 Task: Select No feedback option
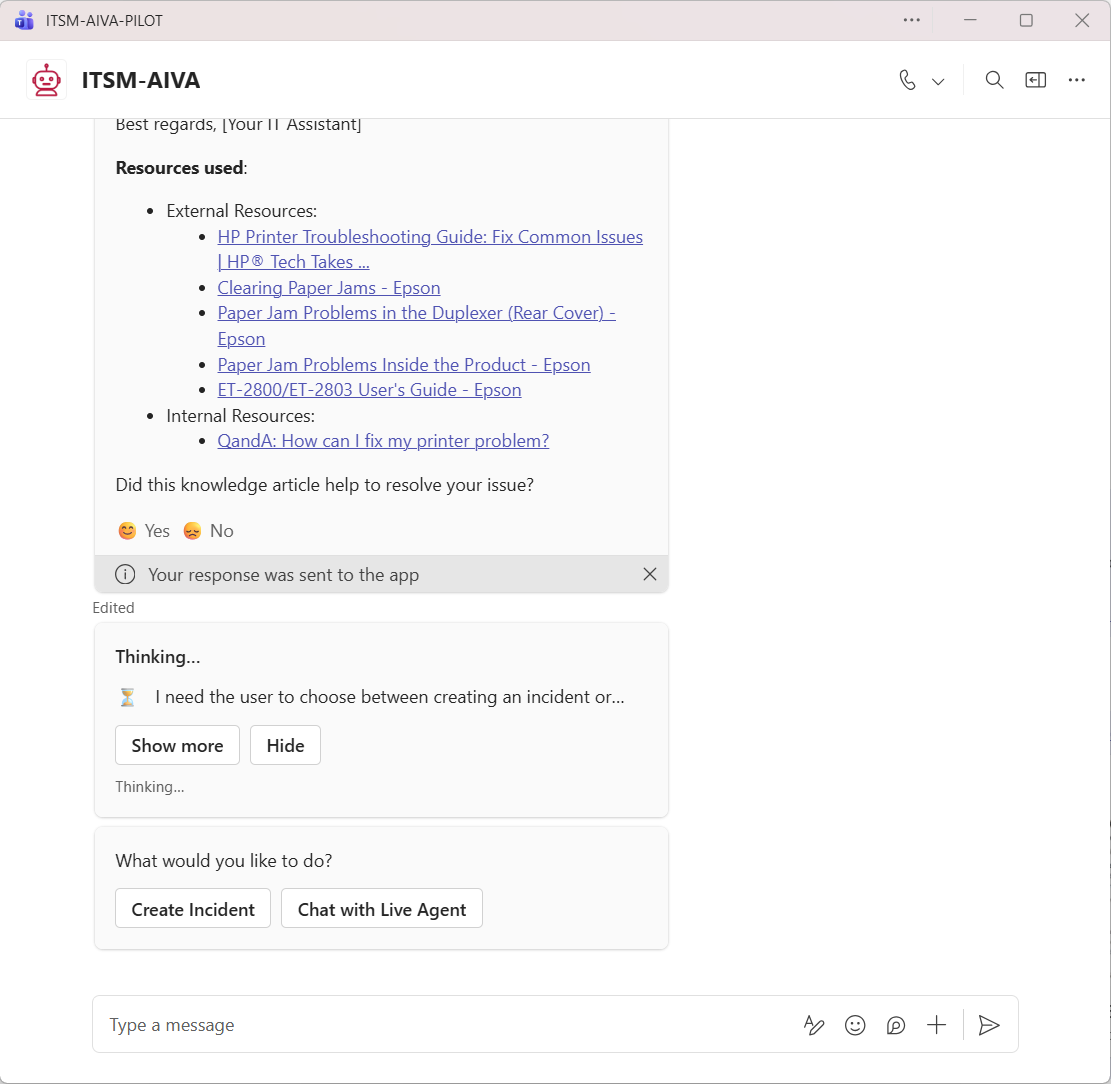(x=208, y=531)
